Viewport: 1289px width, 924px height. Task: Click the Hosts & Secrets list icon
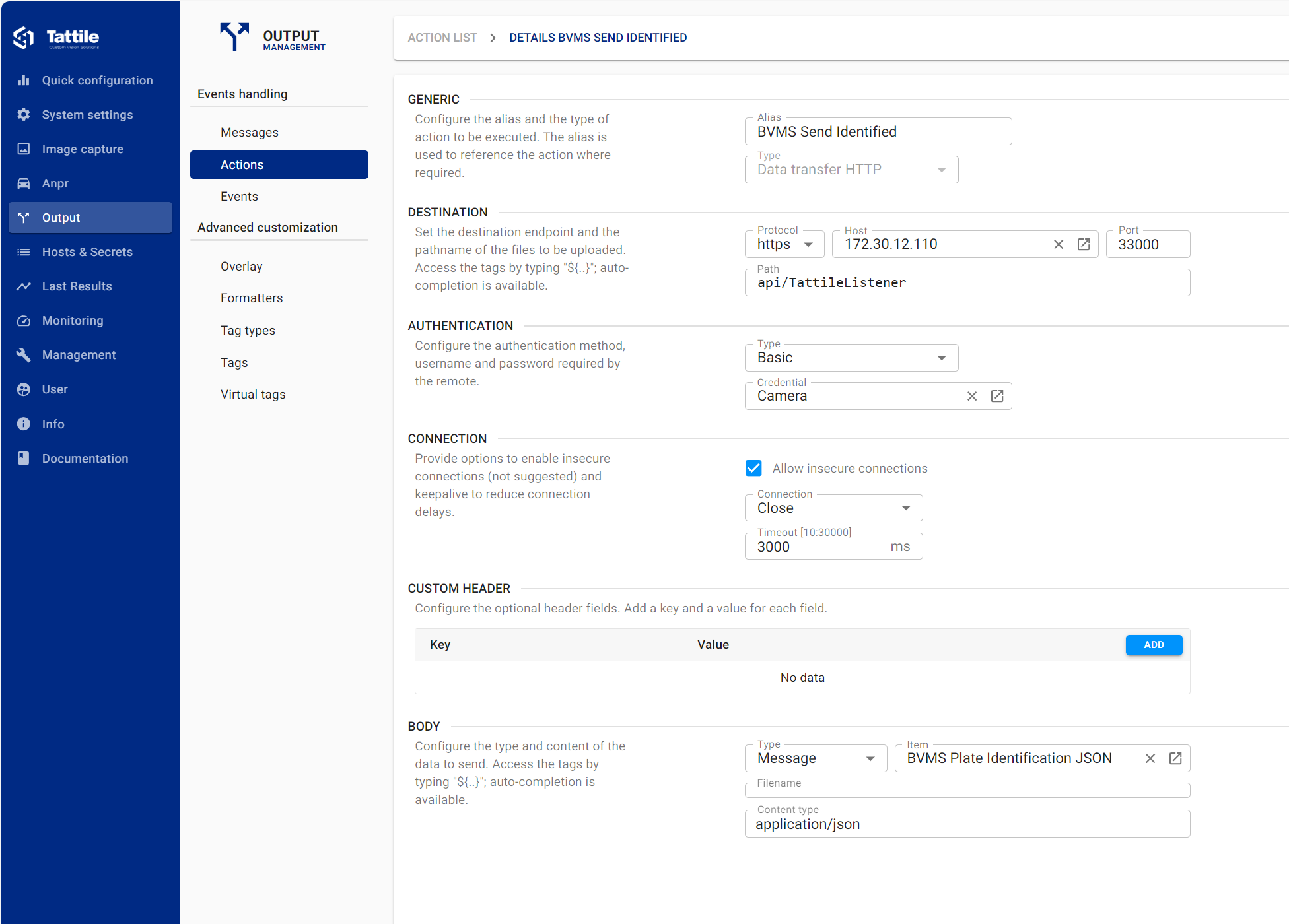(24, 252)
